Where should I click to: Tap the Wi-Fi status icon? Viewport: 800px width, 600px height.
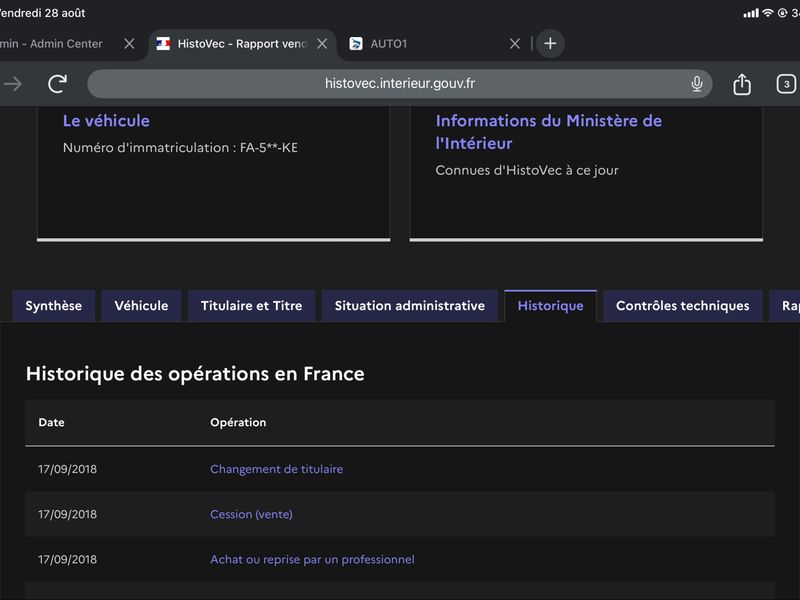[767, 13]
